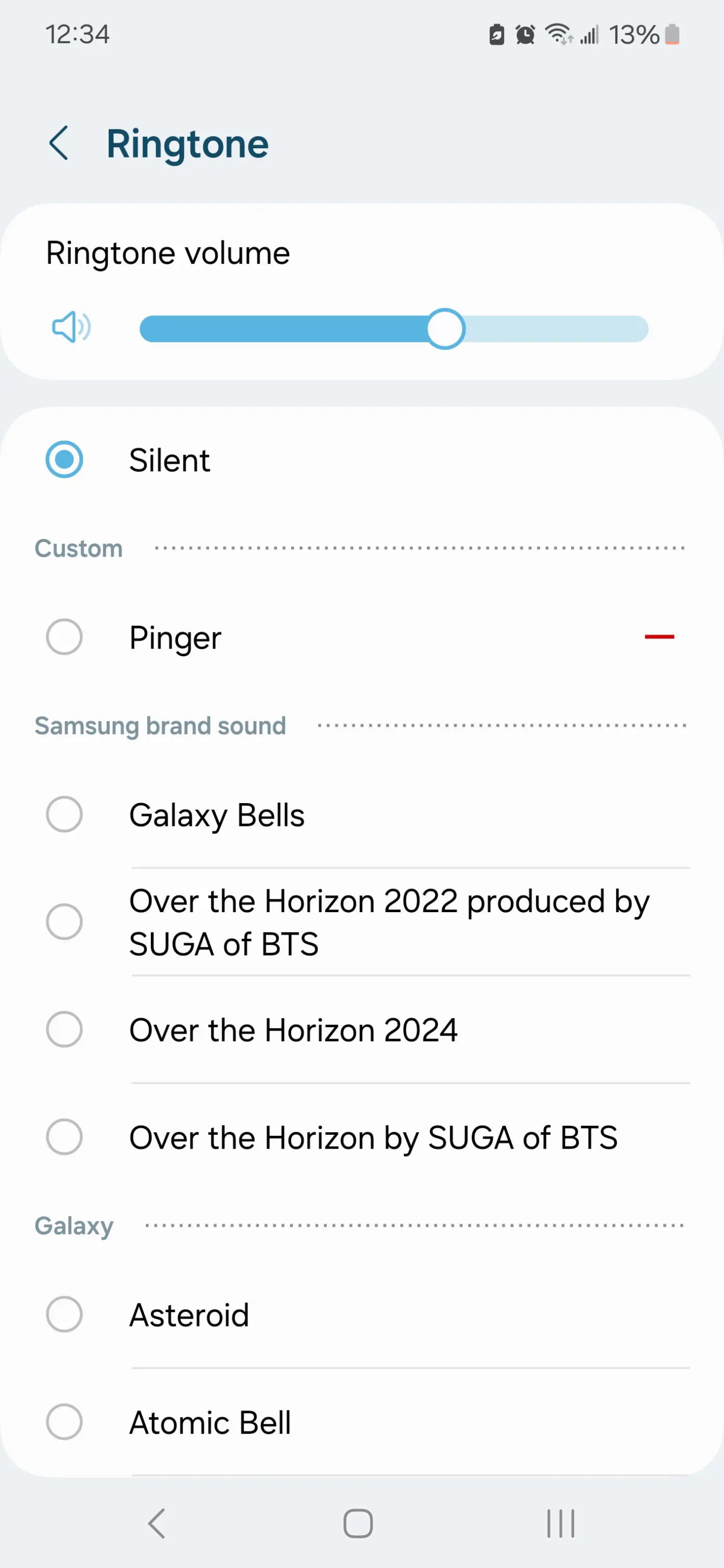Choose the Pinger custom ringtone radio button
Screen dimensions: 724x1568
tap(65, 636)
